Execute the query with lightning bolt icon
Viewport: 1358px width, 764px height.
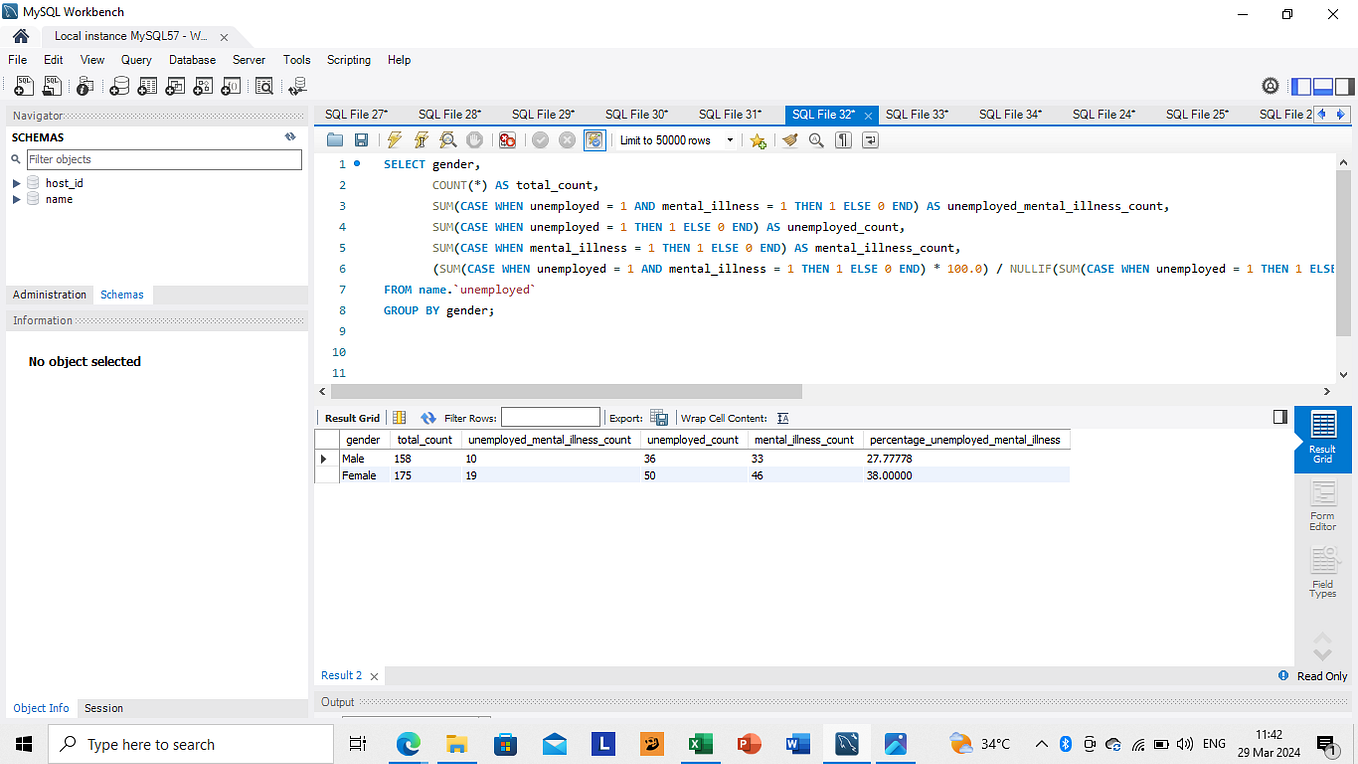[x=395, y=140]
